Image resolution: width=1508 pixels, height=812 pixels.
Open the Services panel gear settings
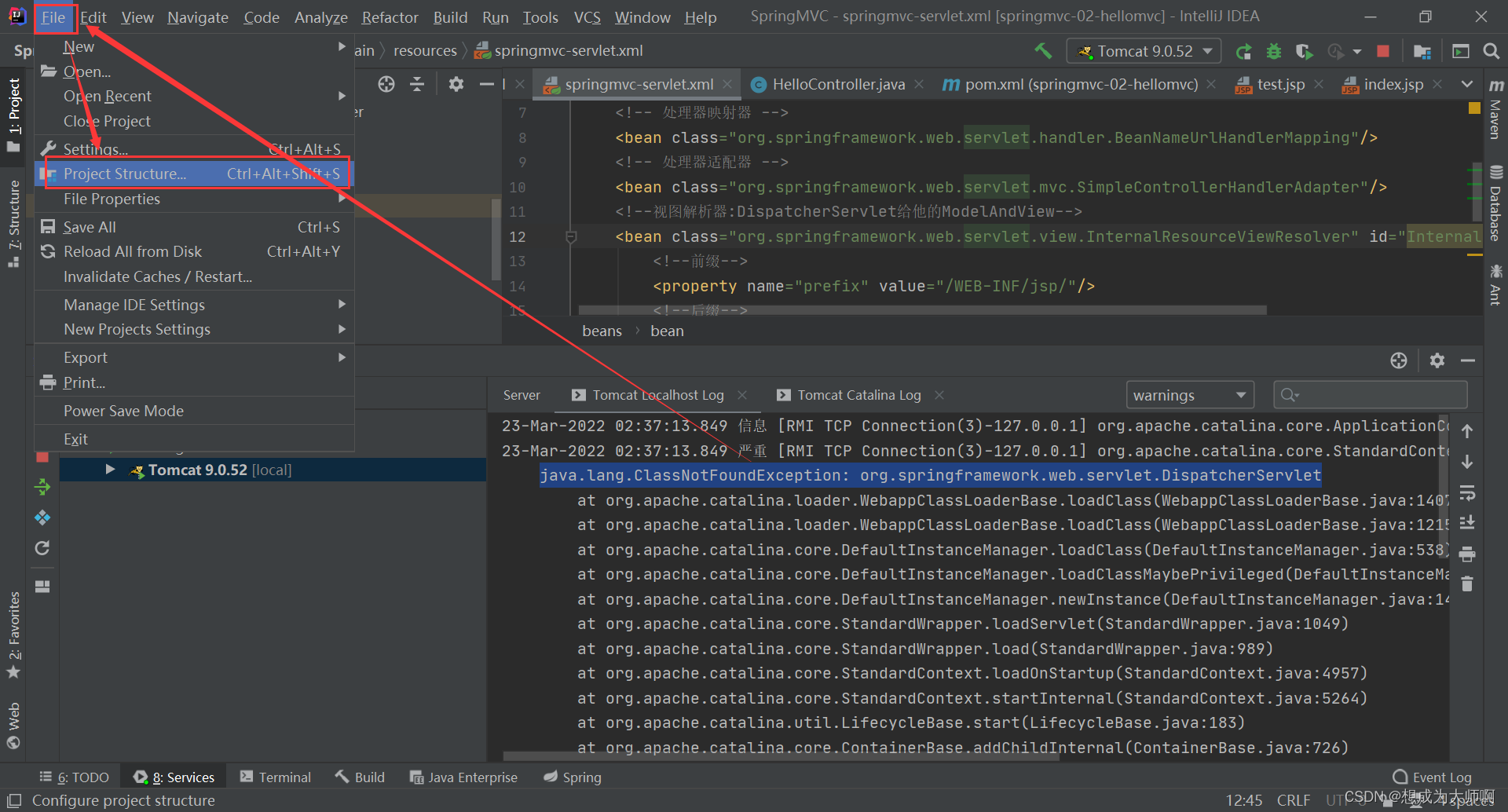(x=1437, y=360)
